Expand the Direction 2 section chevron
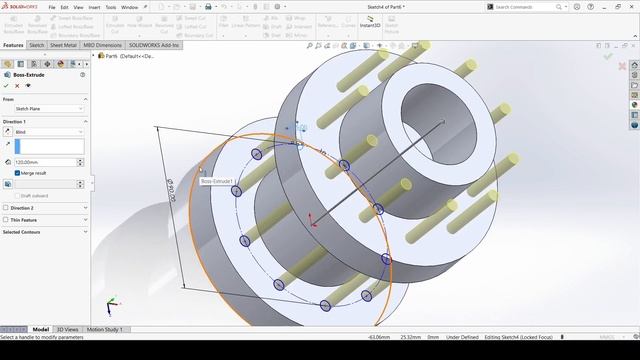The width and height of the screenshot is (640, 360). (85, 208)
